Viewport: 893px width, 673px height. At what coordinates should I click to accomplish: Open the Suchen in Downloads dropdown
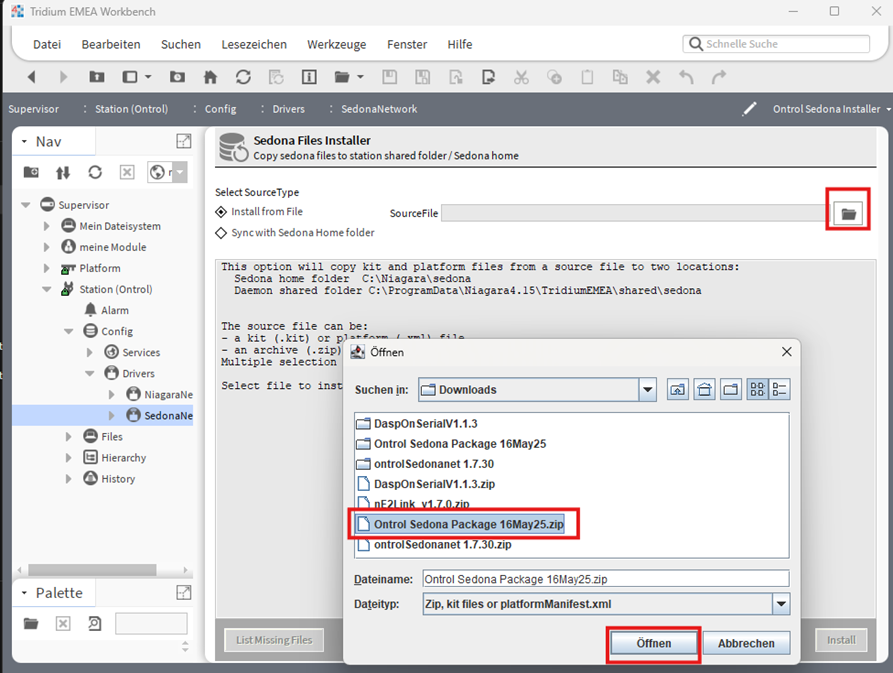point(648,390)
